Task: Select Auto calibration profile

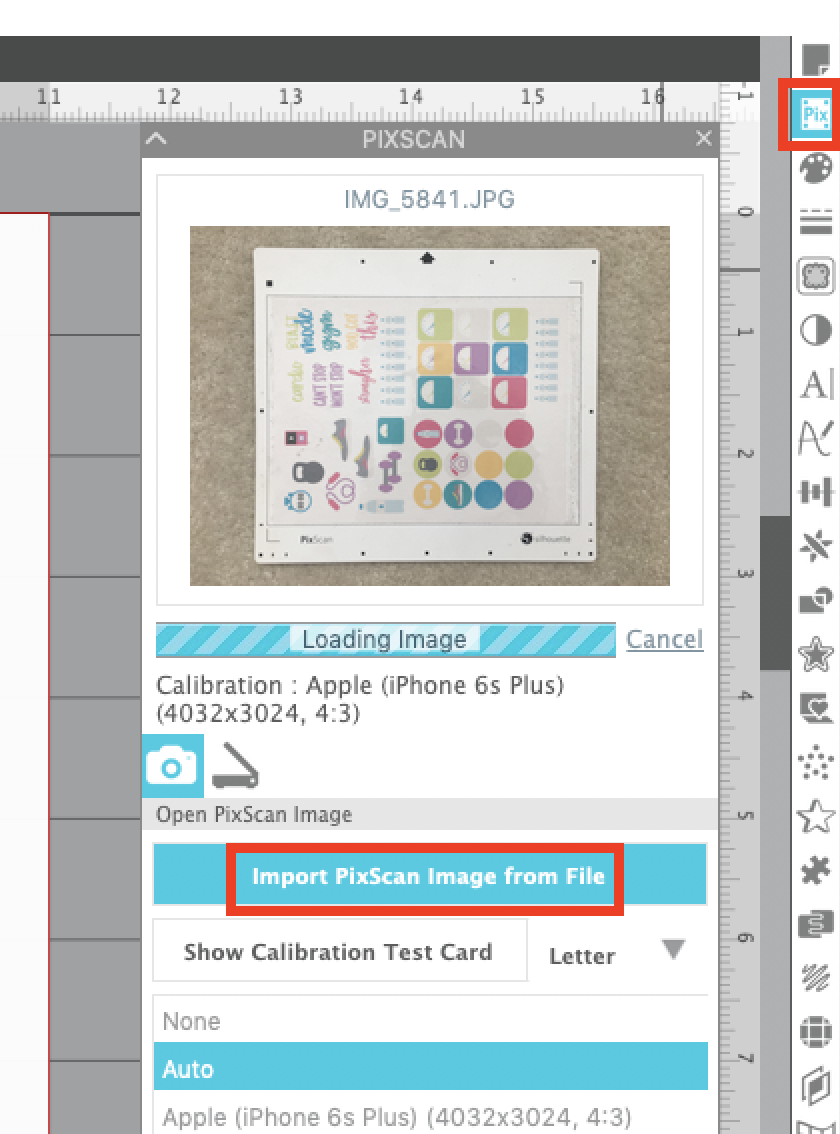Action: point(430,1066)
